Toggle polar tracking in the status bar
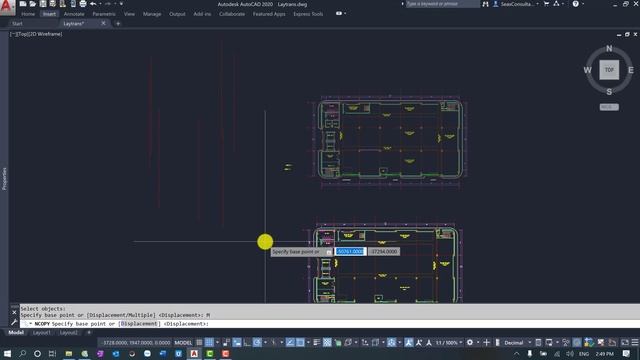Image resolution: width=640 pixels, height=360 pixels. [257, 342]
